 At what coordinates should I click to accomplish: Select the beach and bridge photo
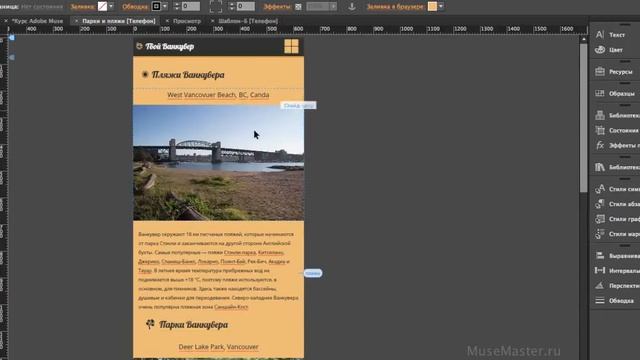(218, 163)
